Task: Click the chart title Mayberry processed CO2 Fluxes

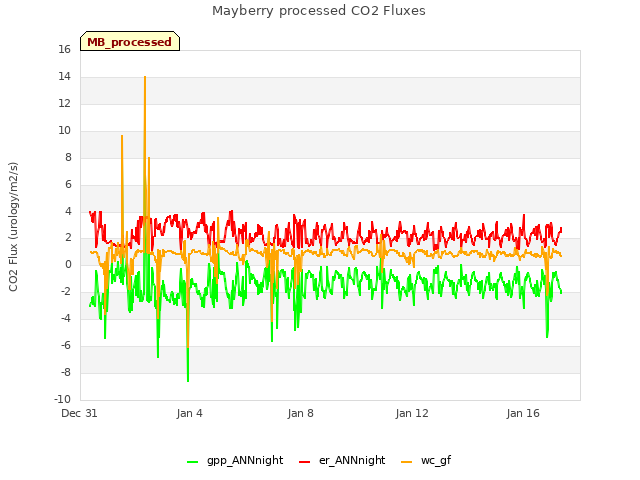Action: click(319, 11)
